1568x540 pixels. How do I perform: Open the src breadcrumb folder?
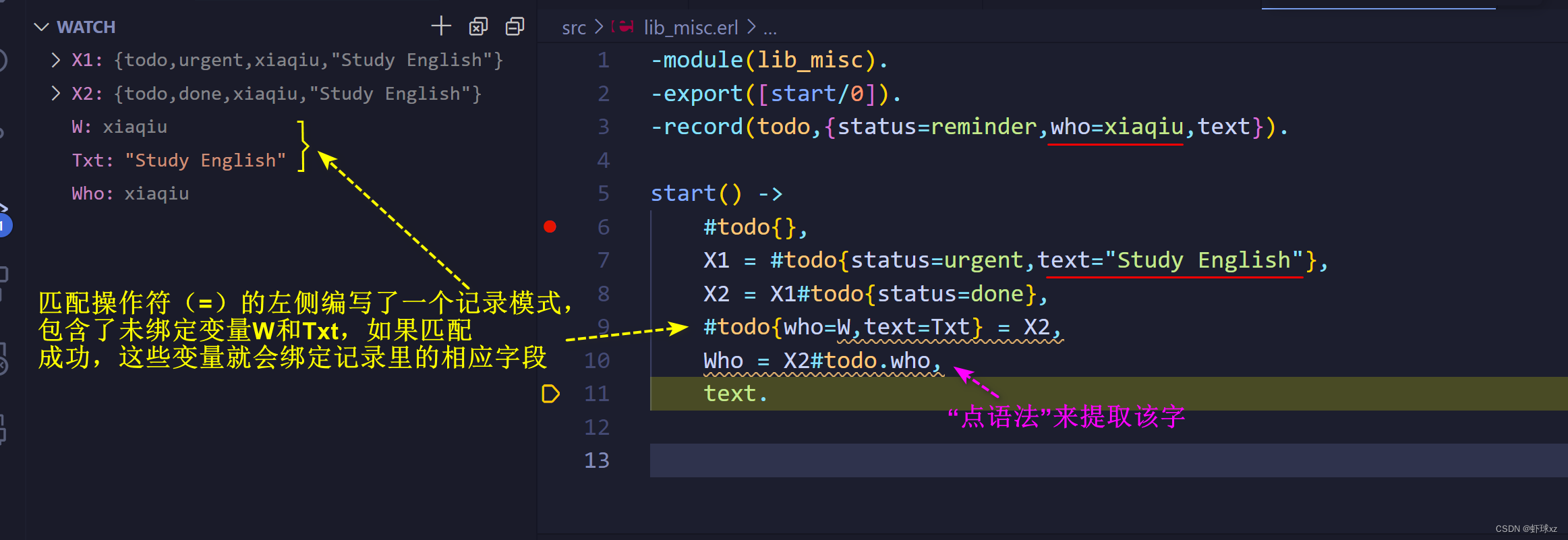[574, 28]
